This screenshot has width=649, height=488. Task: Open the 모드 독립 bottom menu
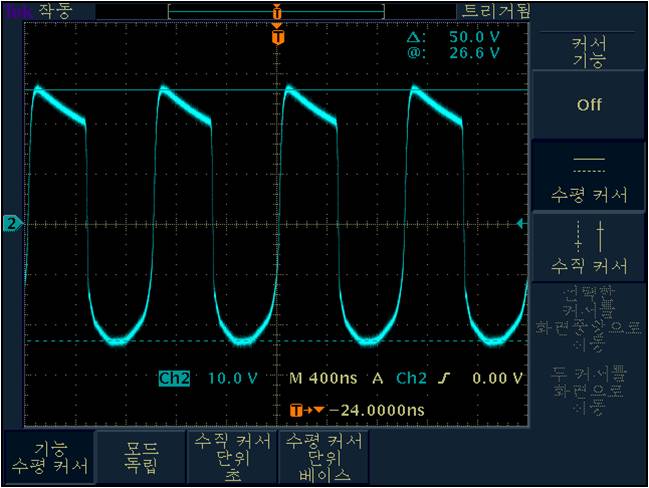141,457
